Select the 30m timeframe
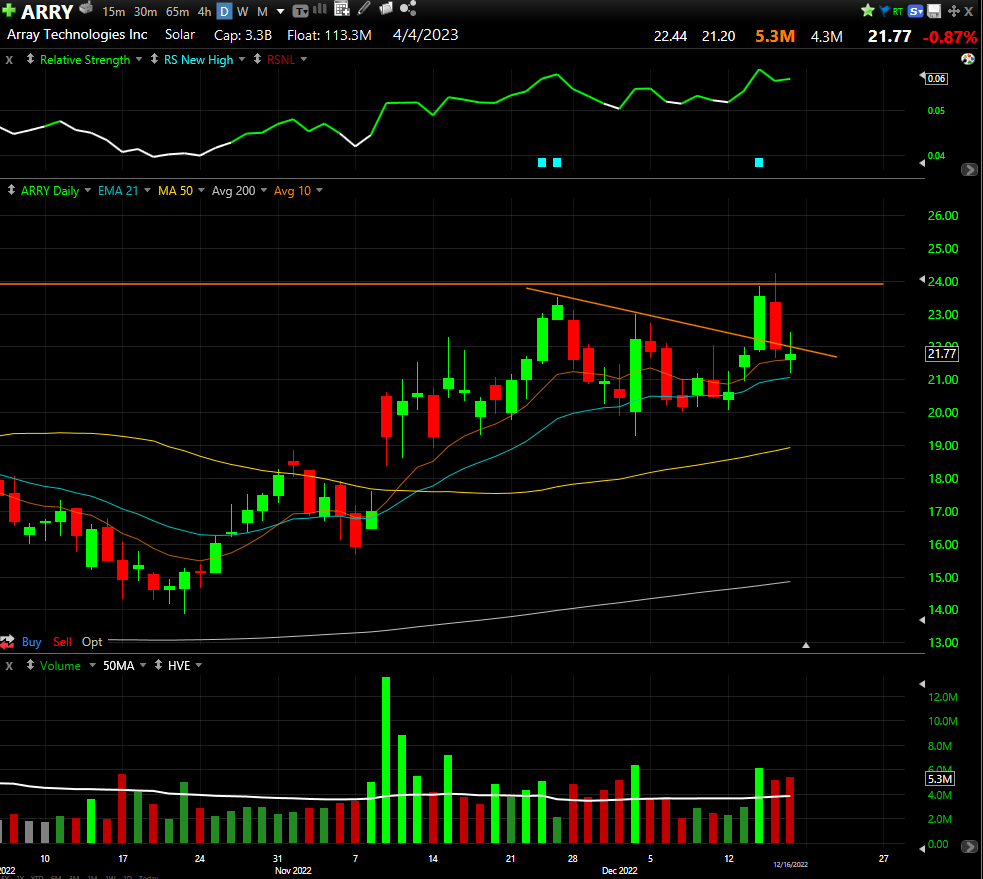This screenshot has height=879, width=983. pos(145,11)
